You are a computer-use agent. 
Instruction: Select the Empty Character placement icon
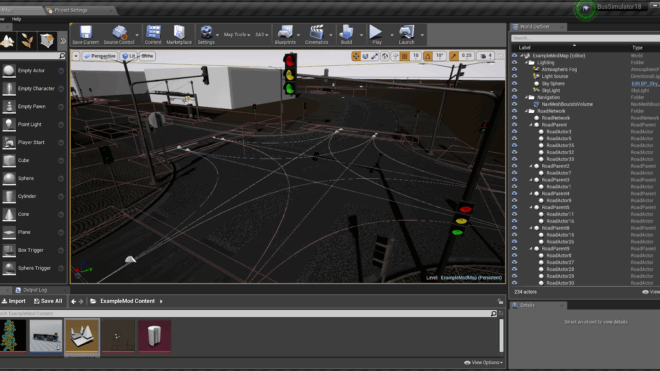click(x=8, y=88)
